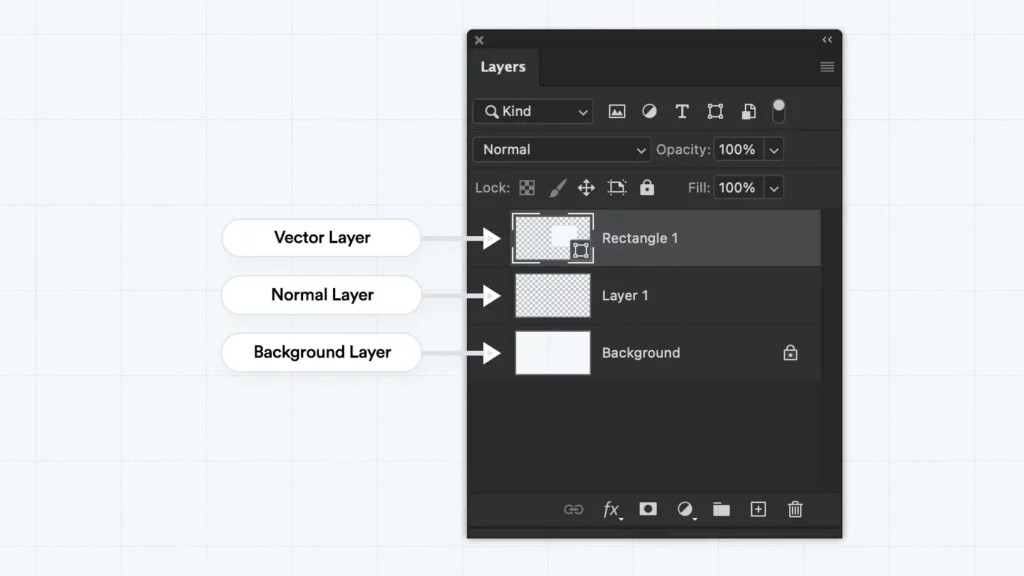Collapse the panel with double arrows
The width and height of the screenshot is (1024, 576).
click(x=827, y=40)
